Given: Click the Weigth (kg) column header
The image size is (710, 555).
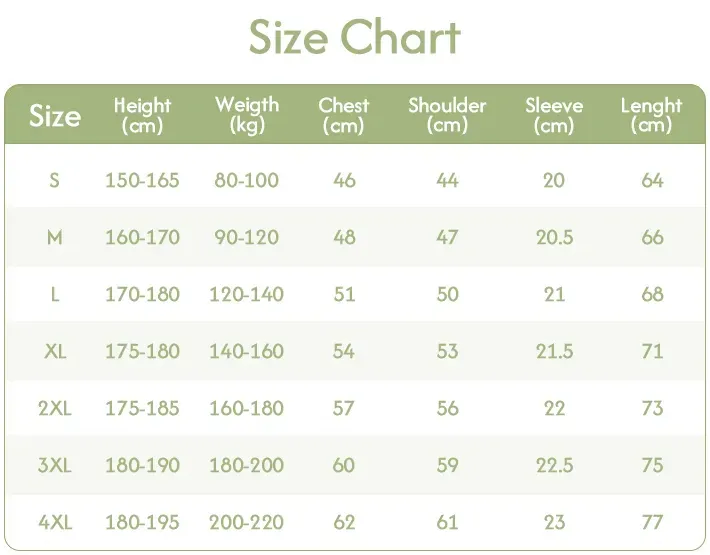Looking at the screenshot, I should tap(247, 116).
